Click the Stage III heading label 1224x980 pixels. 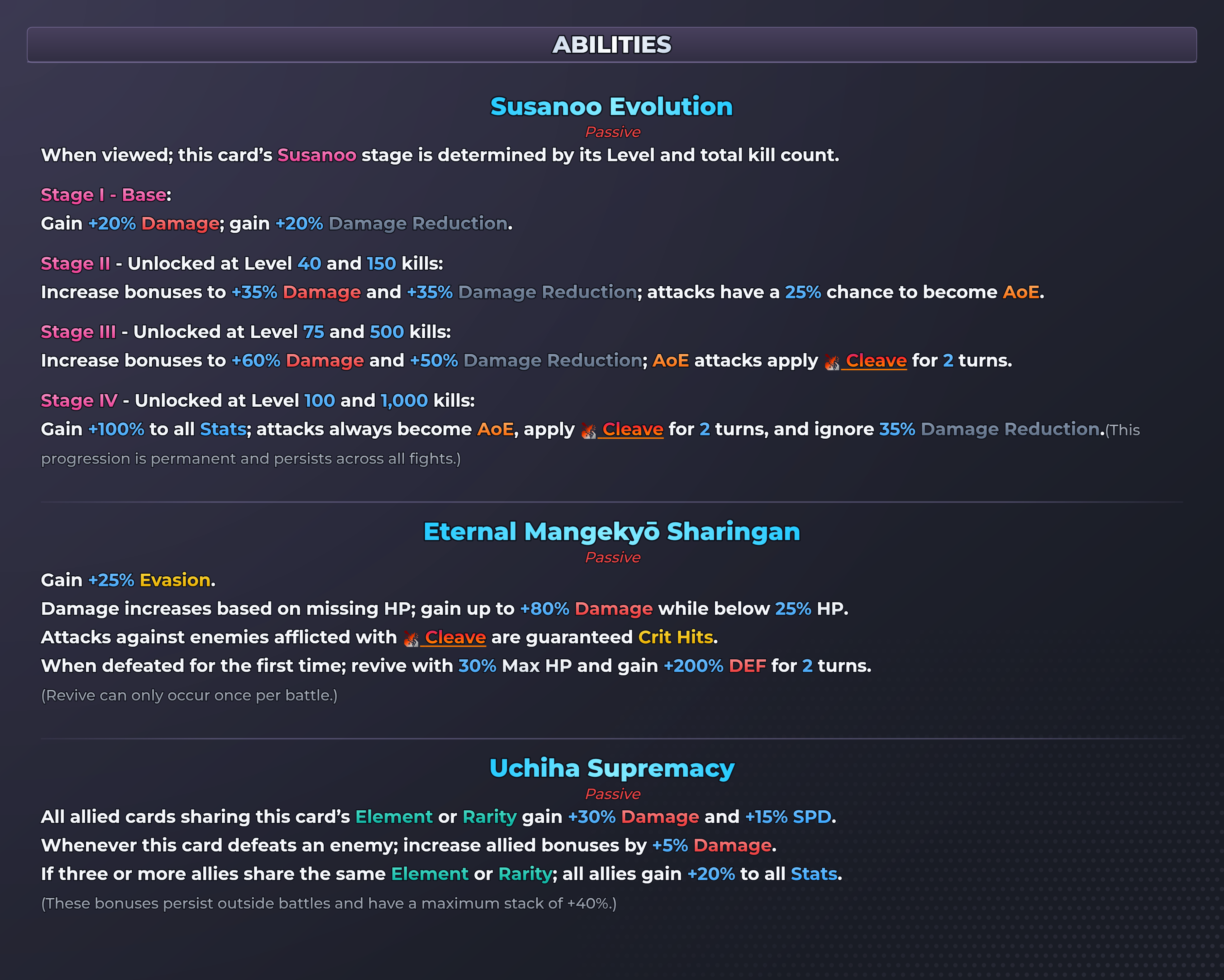click(78, 332)
